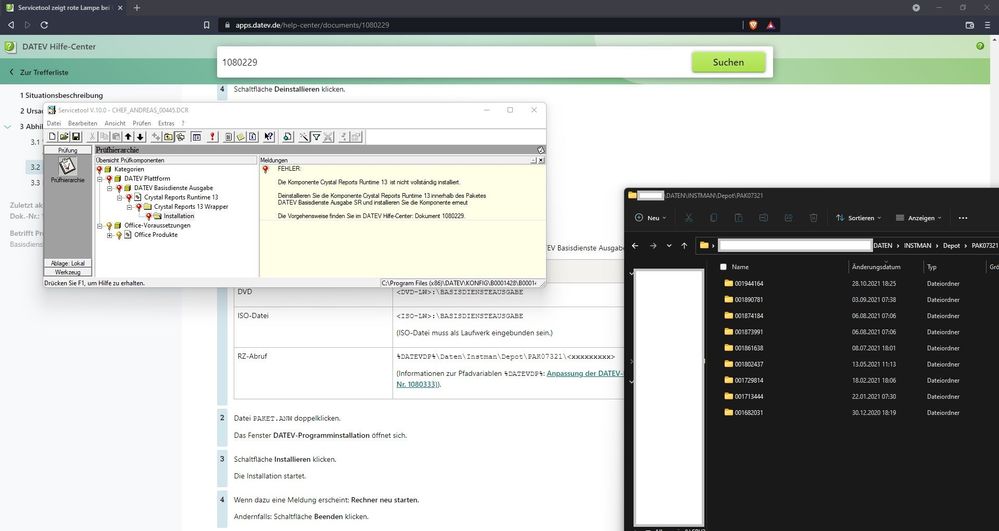Open the Anzeigen dropdown in Explorer
999x531 pixels.
919,218
